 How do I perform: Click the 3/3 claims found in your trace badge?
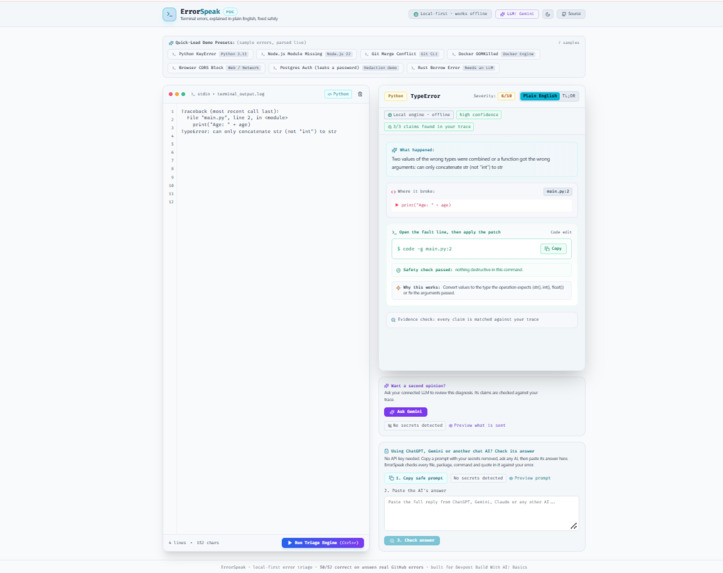(x=429, y=126)
